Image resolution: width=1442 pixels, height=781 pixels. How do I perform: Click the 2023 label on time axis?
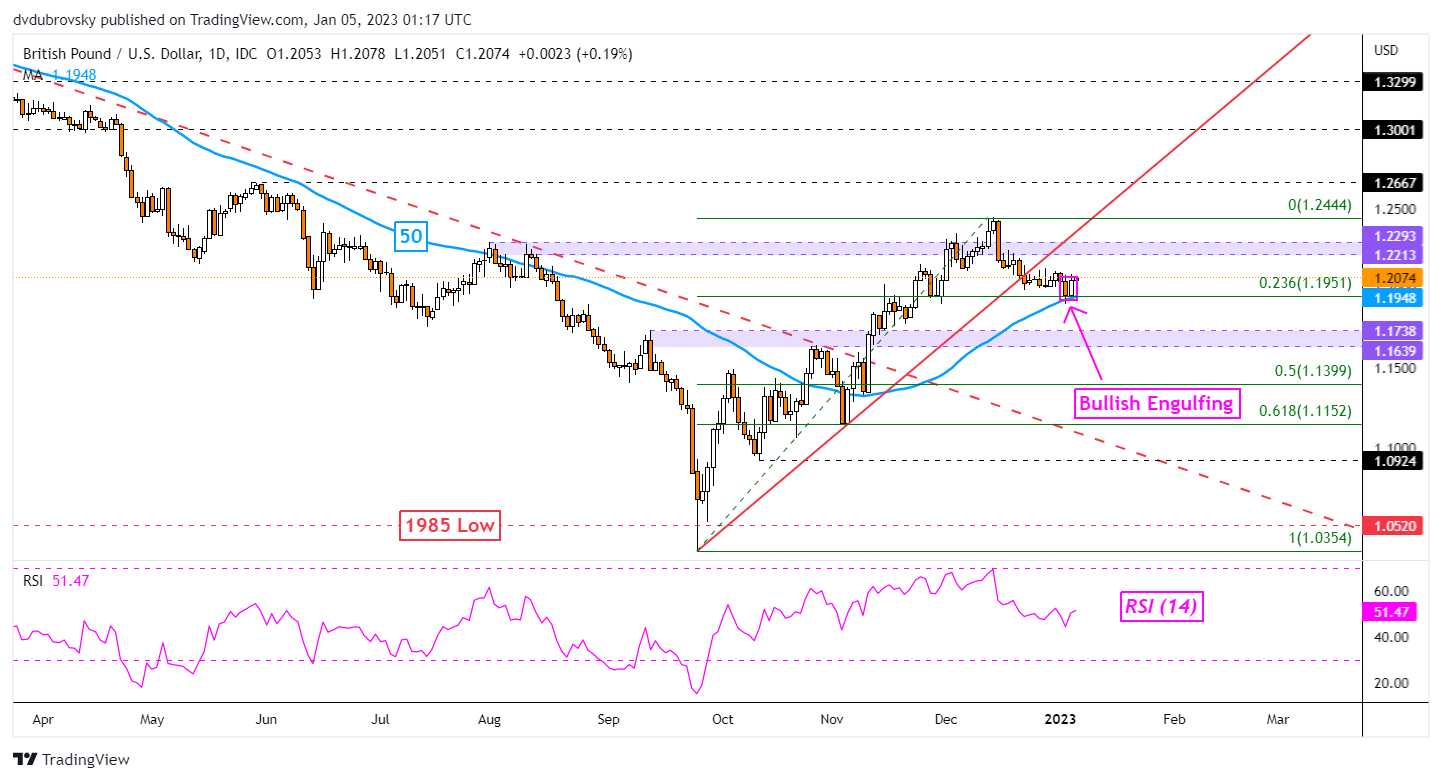click(x=1058, y=718)
